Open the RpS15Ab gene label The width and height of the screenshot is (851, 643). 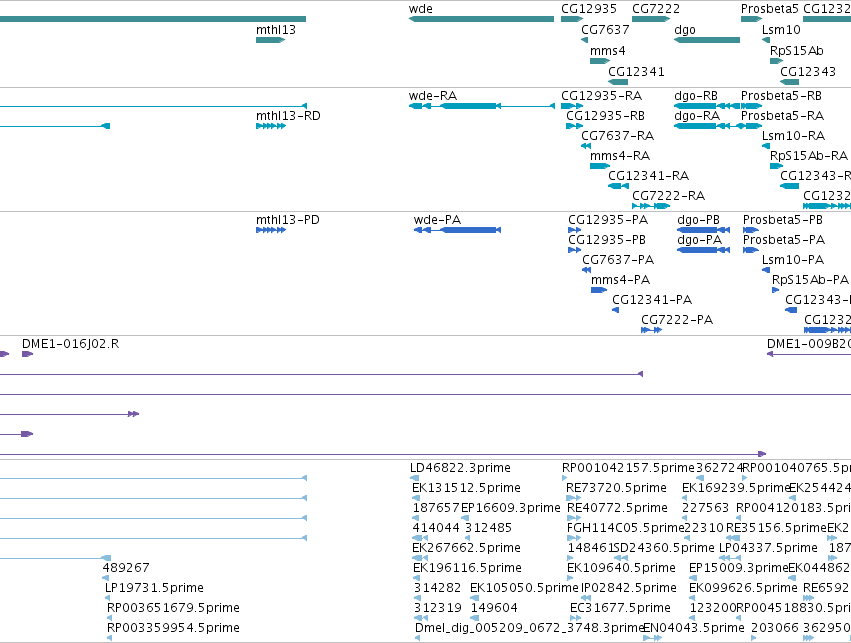pyautogui.click(x=797, y=51)
